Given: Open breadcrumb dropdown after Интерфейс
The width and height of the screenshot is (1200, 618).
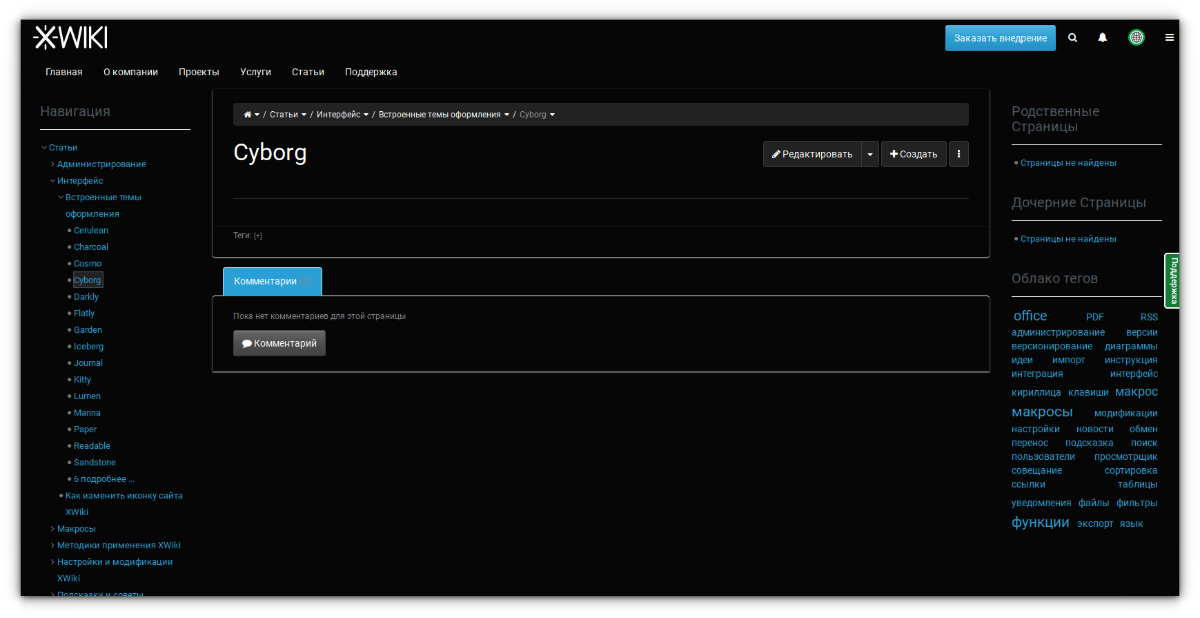Looking at the screenshot, I should click(366, 115).
